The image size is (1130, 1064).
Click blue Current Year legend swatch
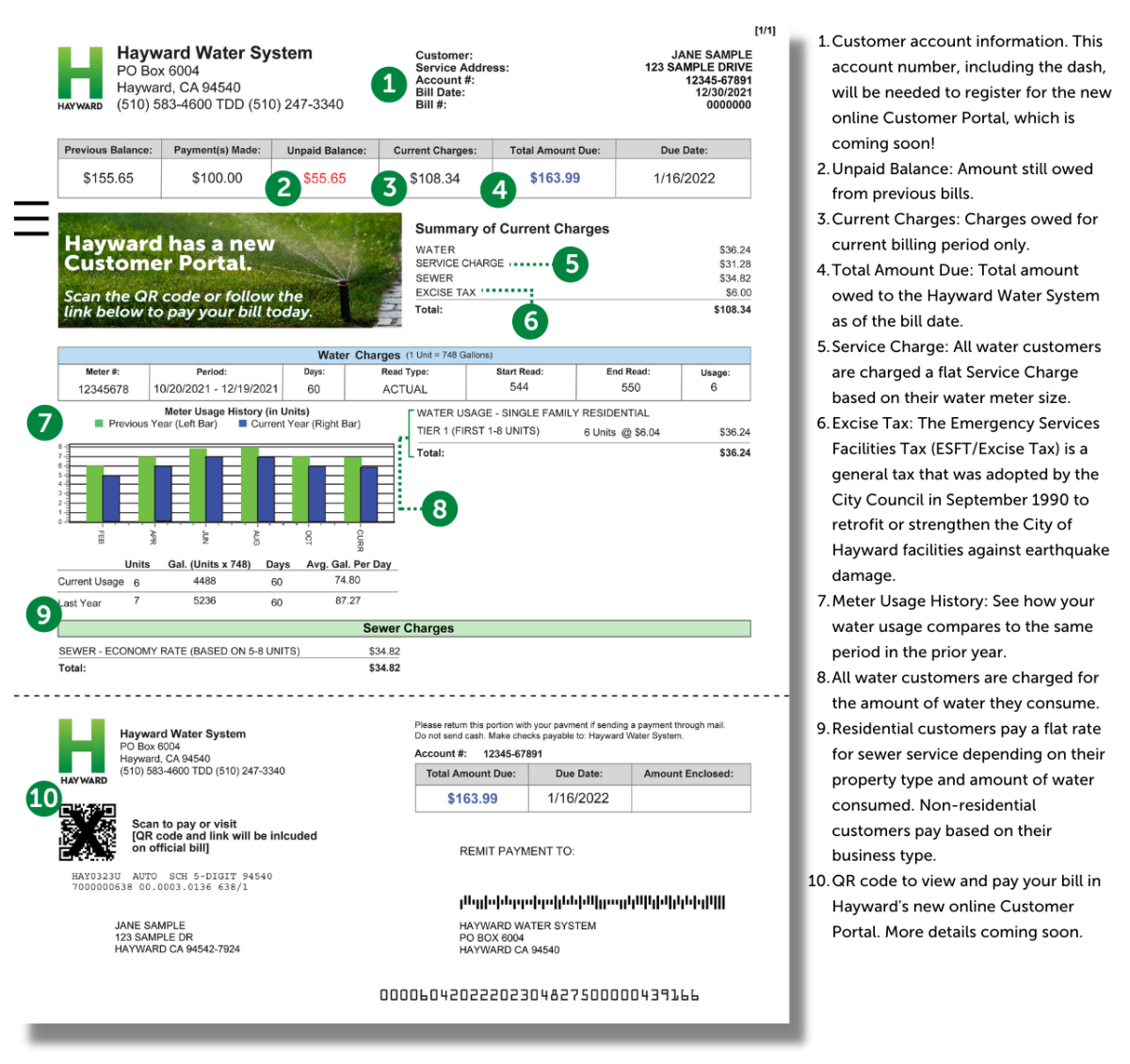click(243, 424)
